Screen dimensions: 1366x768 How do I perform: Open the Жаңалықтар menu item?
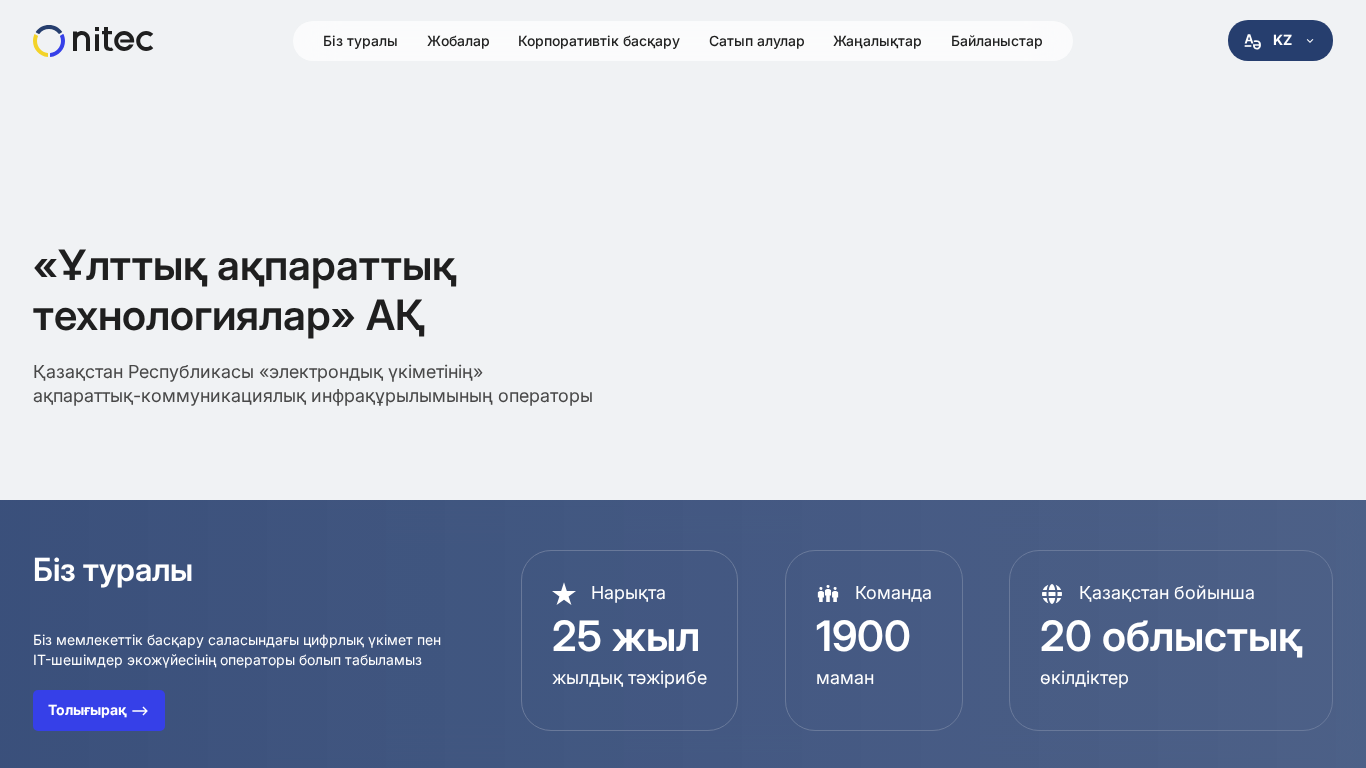(877, 41)
